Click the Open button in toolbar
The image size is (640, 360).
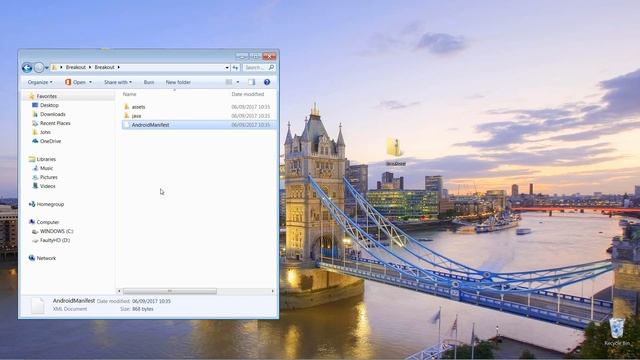point(76,82)
